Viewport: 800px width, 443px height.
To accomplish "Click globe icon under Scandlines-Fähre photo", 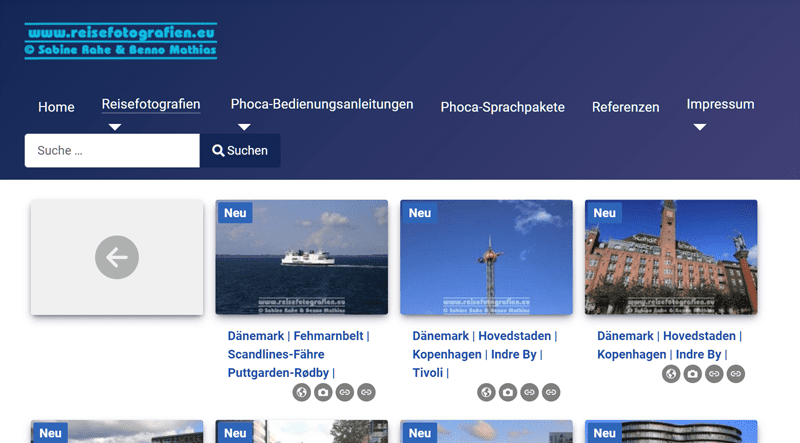I will pos(301,393).
